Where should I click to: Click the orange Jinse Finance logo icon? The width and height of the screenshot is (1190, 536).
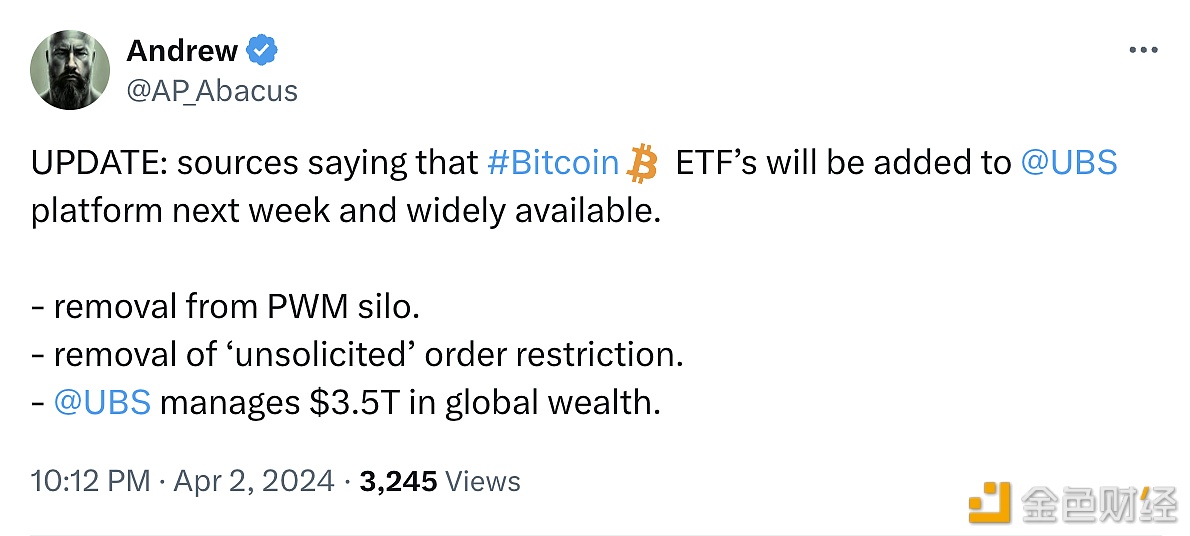(990, 503)
